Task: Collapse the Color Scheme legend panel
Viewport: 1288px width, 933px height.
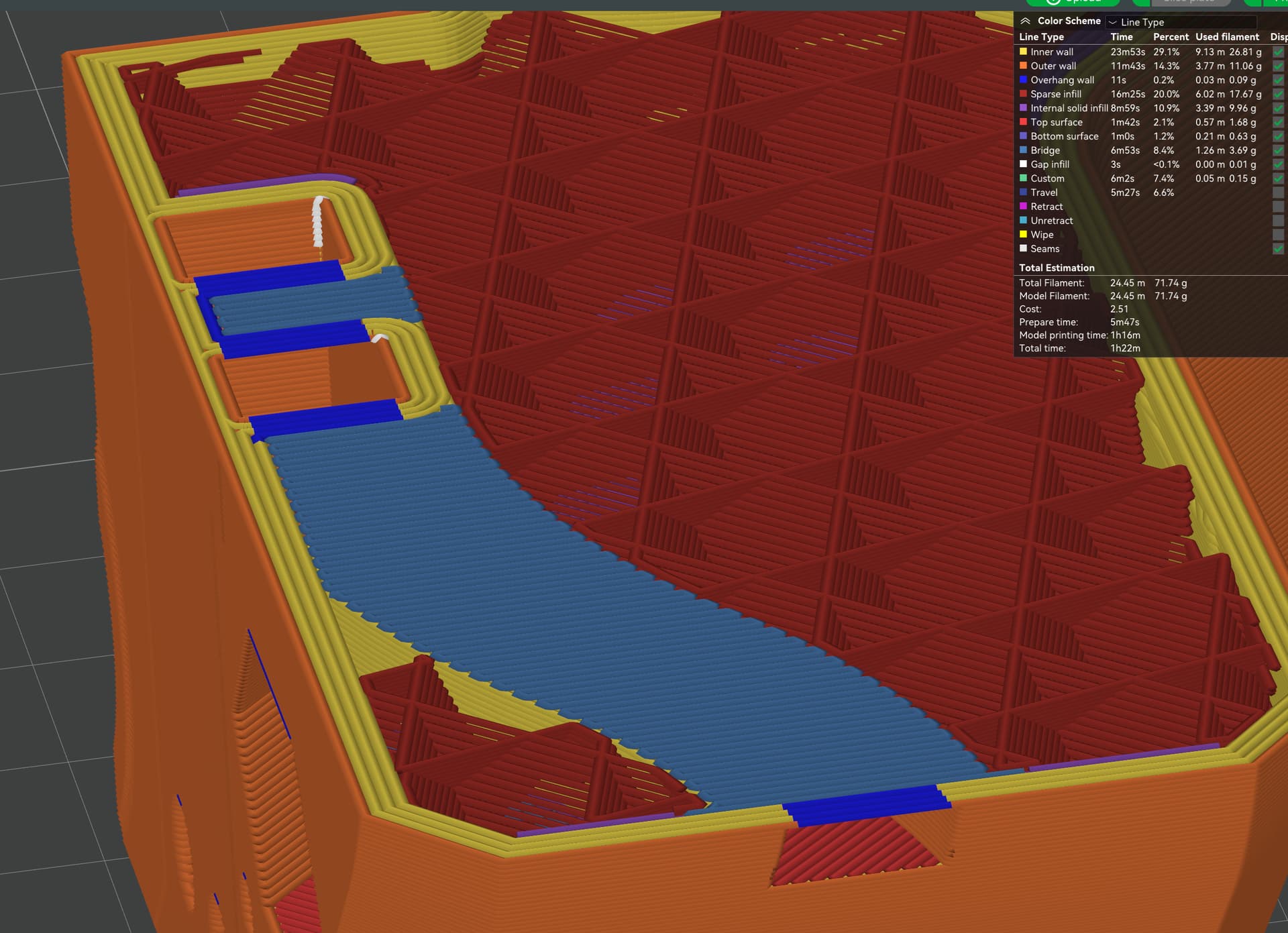Action: click(1025, 21)
